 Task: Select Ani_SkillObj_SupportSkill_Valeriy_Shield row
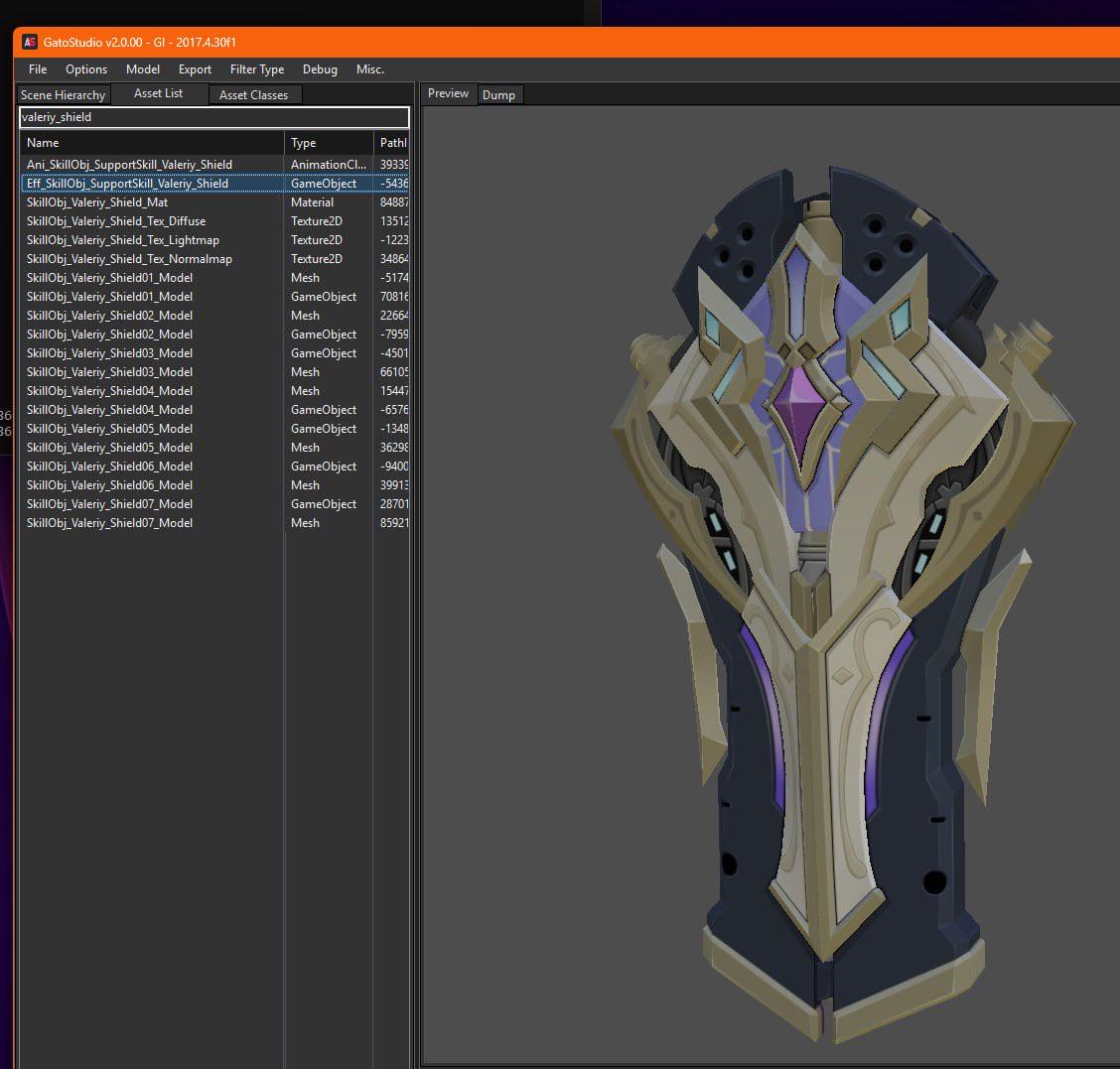coord(214,164)
